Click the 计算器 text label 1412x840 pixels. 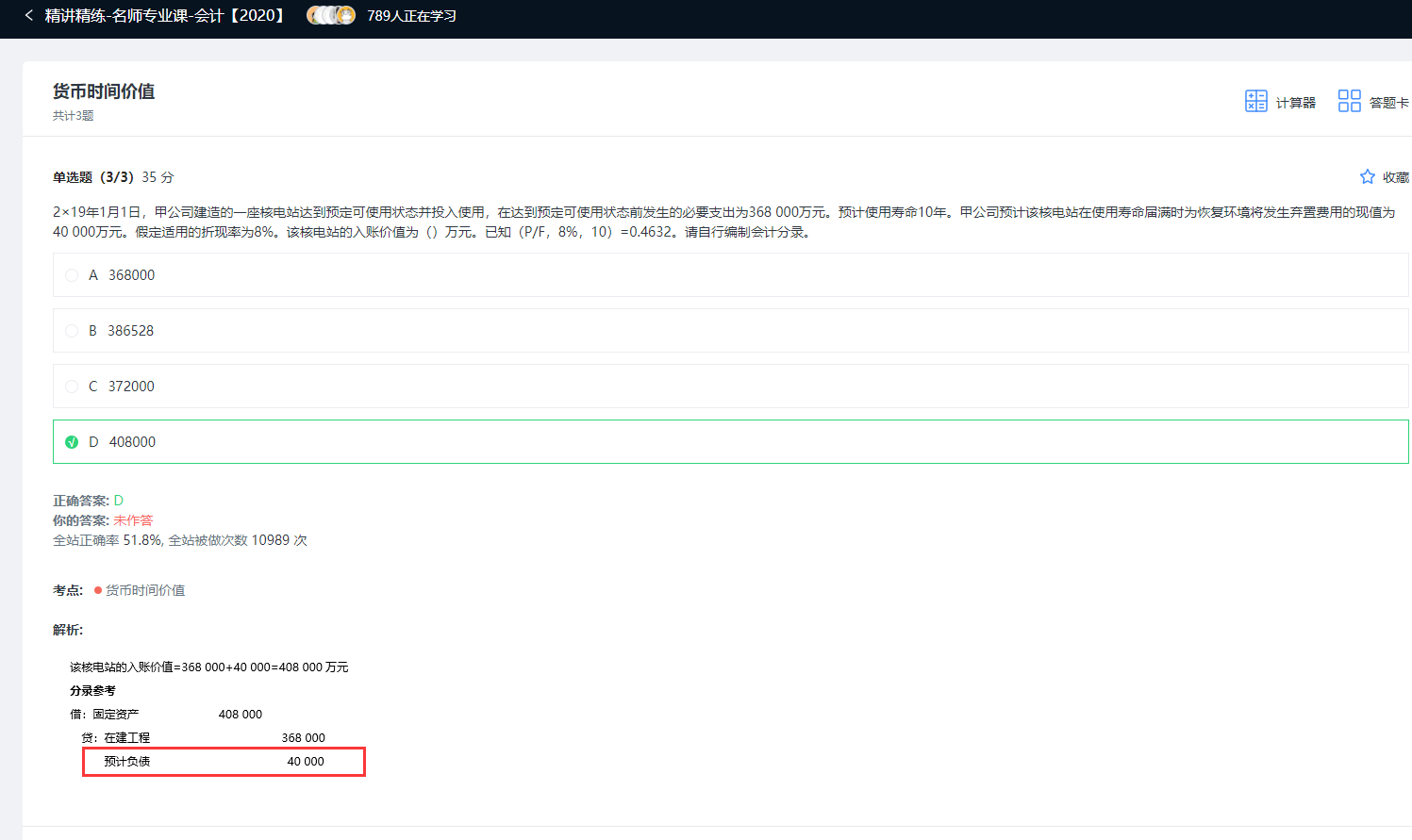pos(1295,103)
